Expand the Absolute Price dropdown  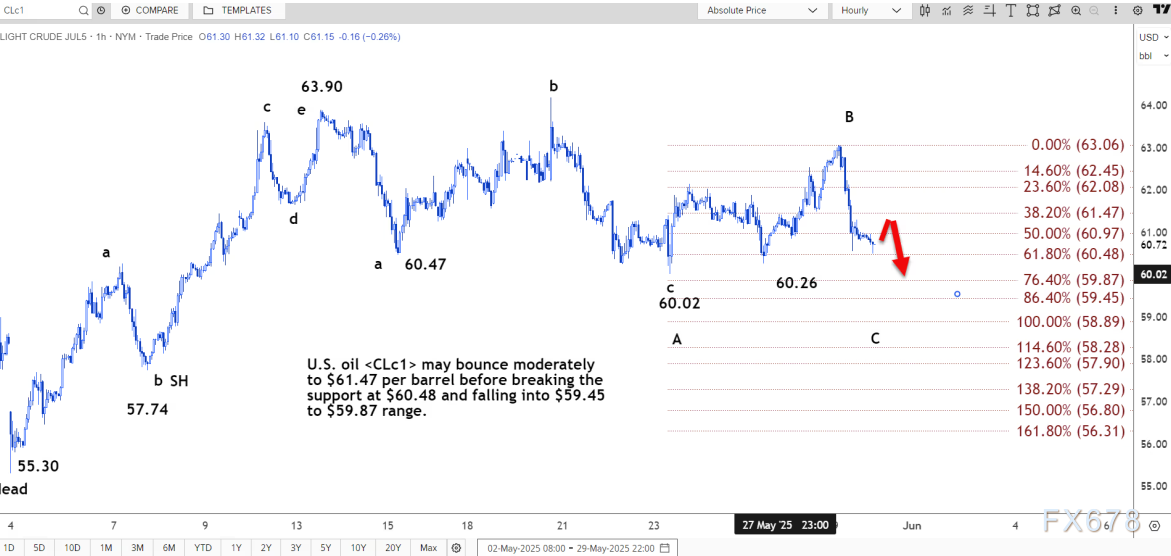tap(762, 10)
